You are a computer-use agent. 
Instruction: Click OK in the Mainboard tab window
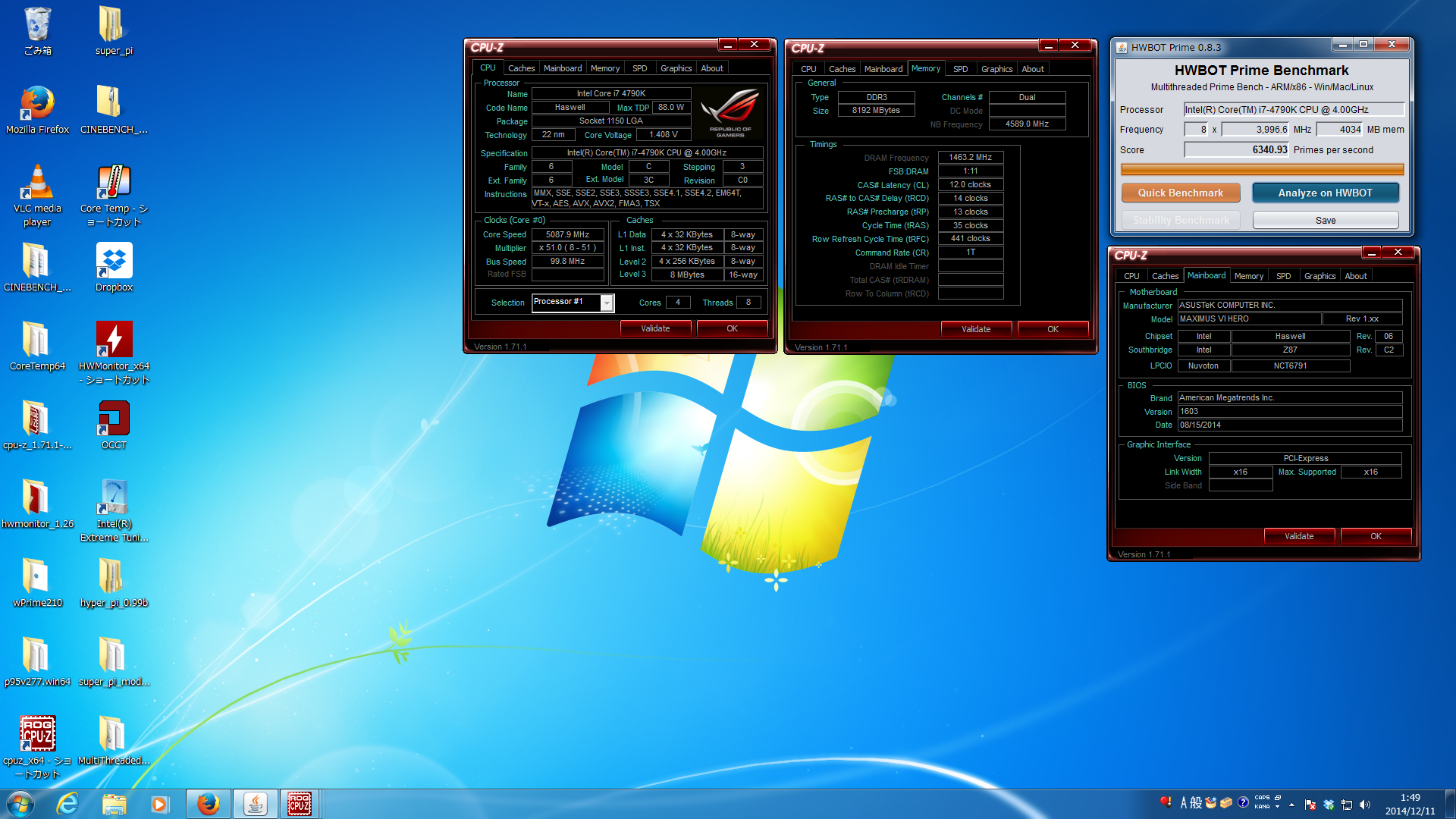coord(1376,536)
